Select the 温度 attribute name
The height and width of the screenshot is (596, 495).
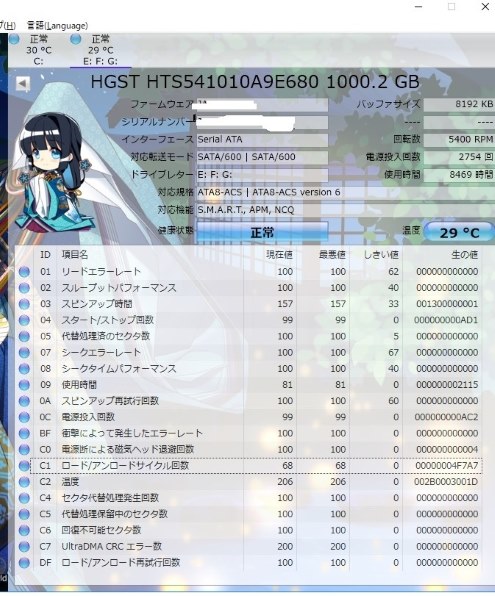(x=70, y=482)
